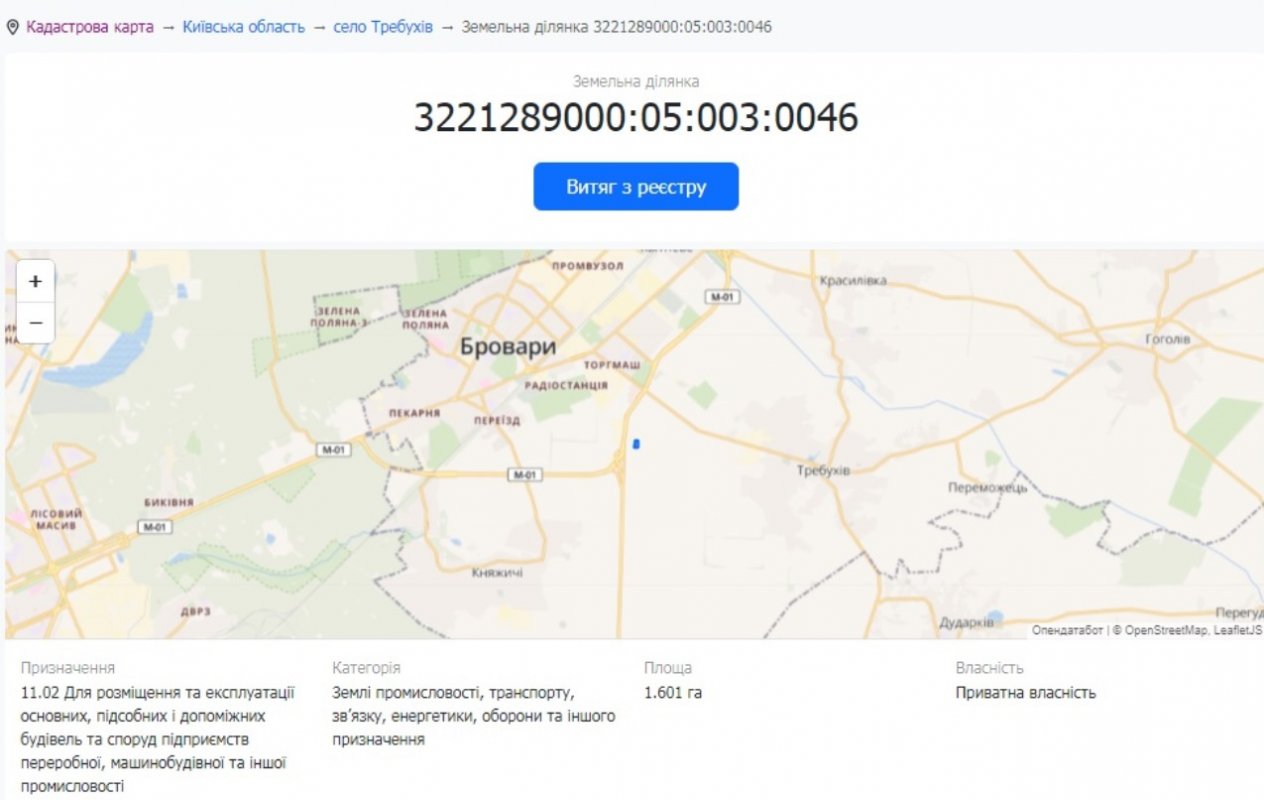This screenshot has width=1264, height=800.
Task: Click the Бровари city label on map
Action: [507, 347]
